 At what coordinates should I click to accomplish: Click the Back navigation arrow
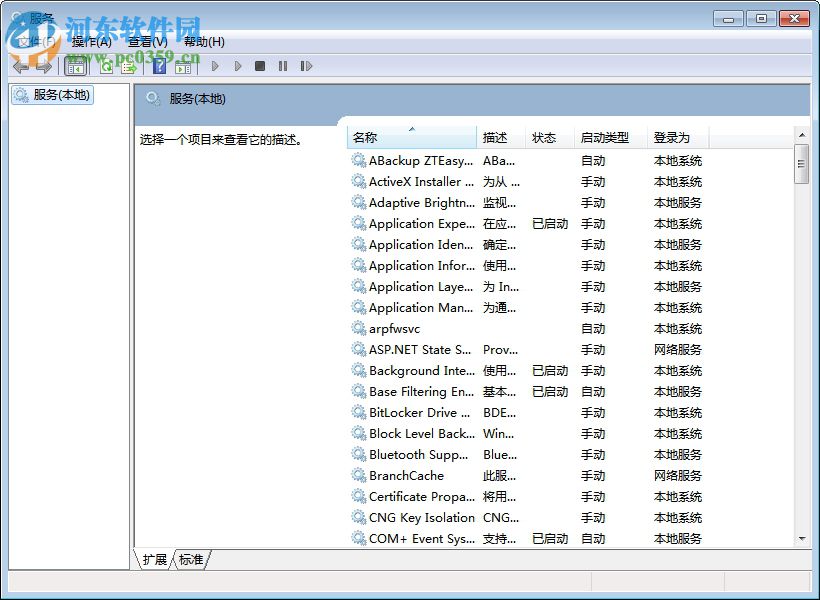click(x=20, y=66)
